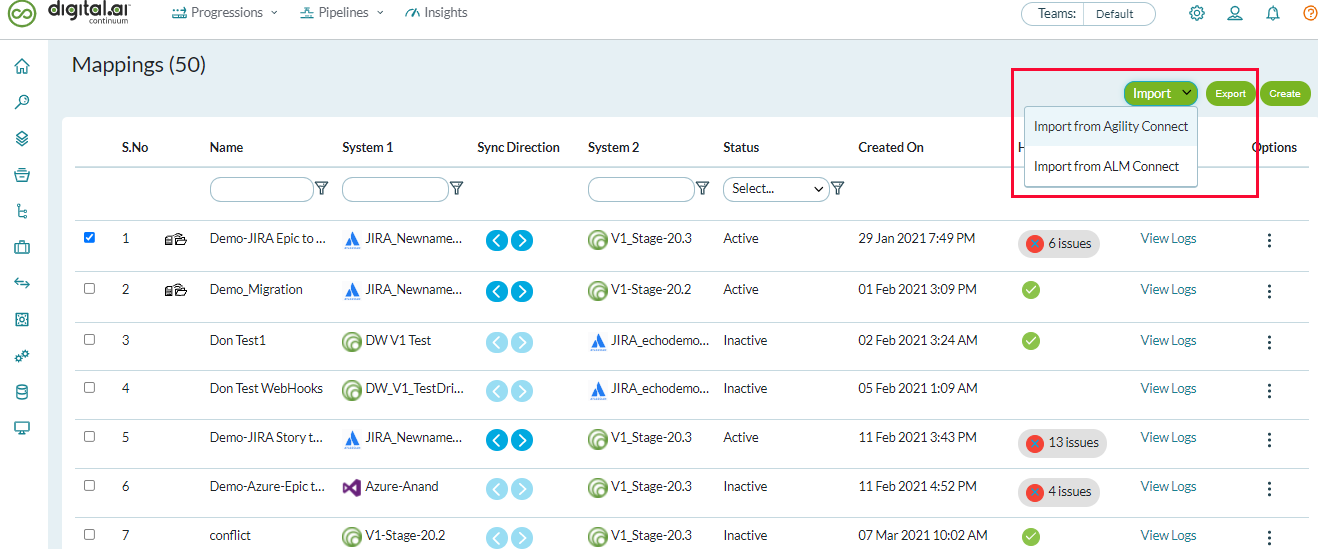Click filter icon next to Status select

837,188
